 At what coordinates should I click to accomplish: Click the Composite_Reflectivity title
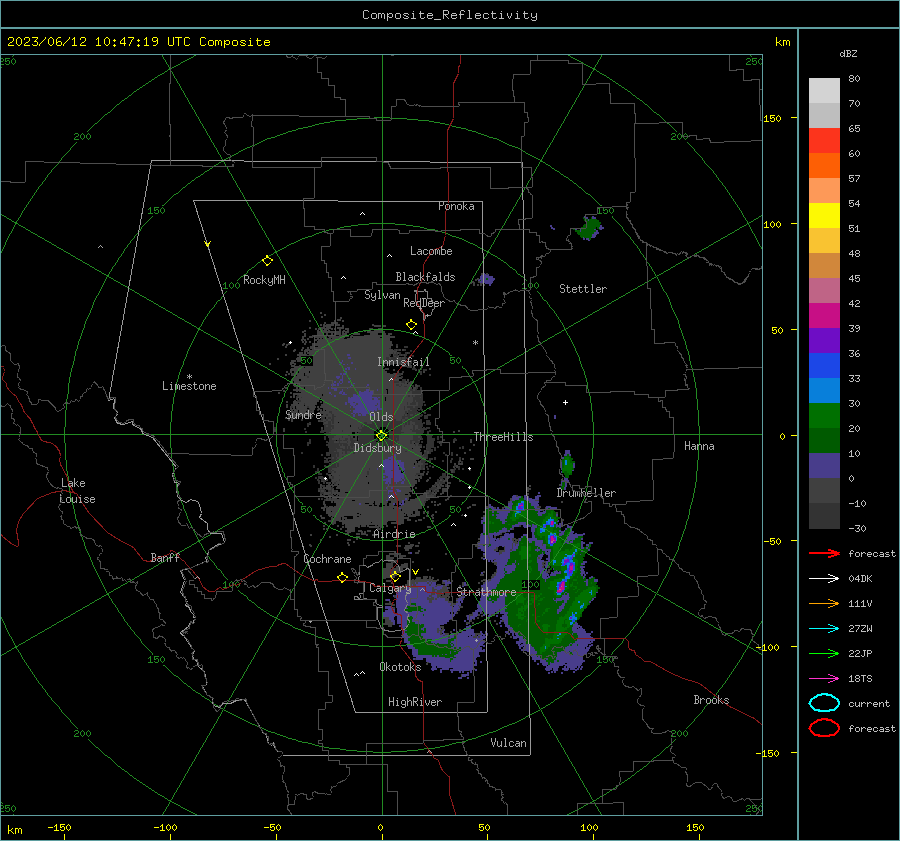(x=450, y=15)
